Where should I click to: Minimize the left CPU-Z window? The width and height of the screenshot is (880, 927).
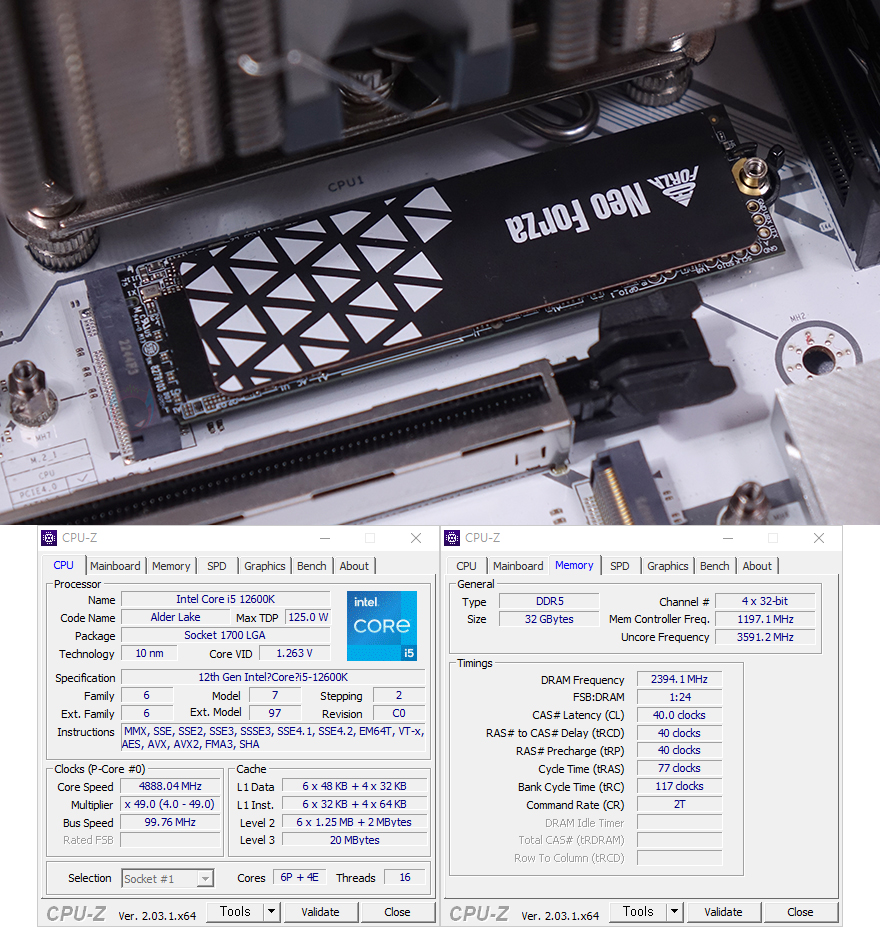click(325, 538)
